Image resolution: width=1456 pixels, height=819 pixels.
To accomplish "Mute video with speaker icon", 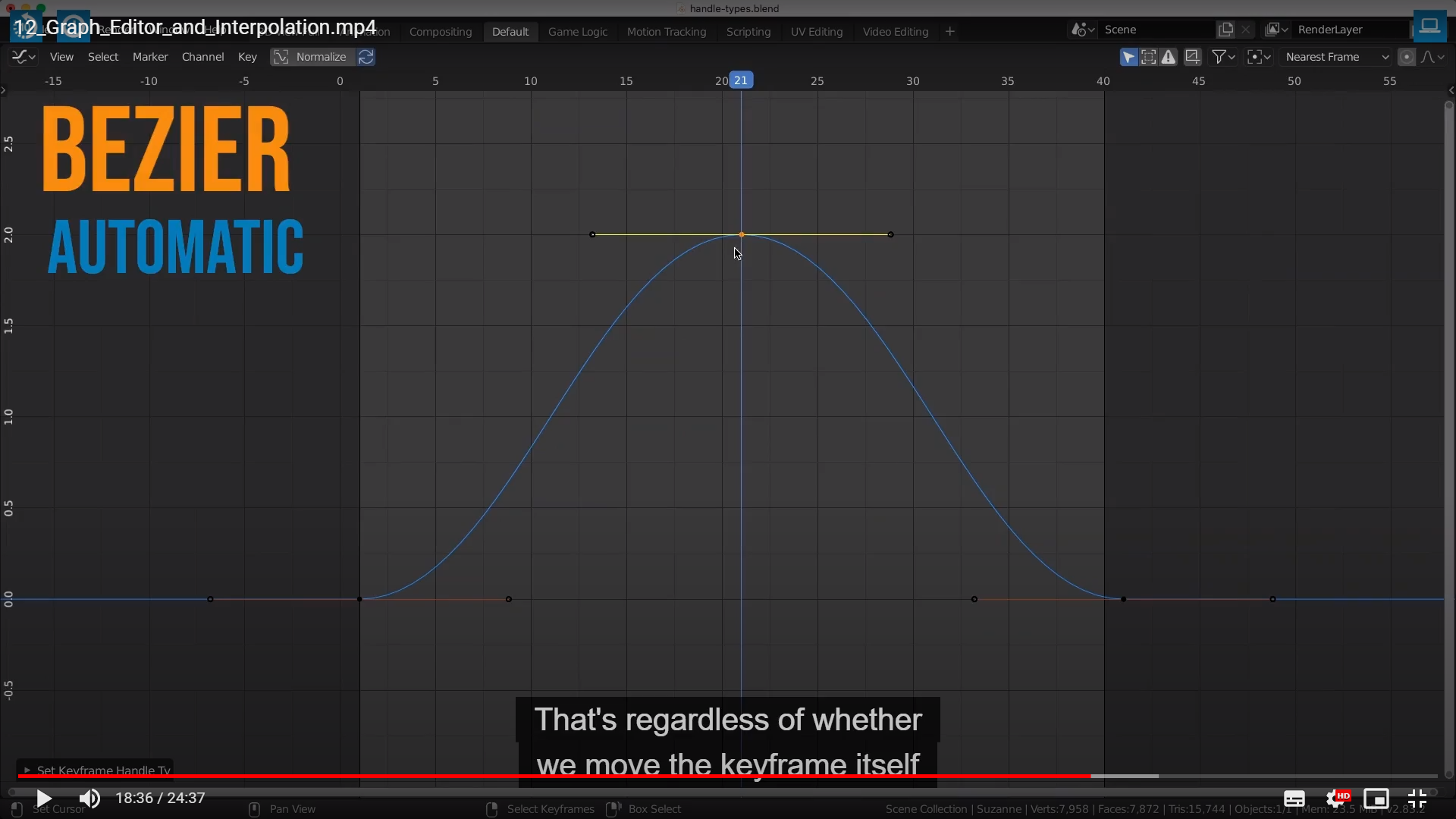I will coord(89,799).
